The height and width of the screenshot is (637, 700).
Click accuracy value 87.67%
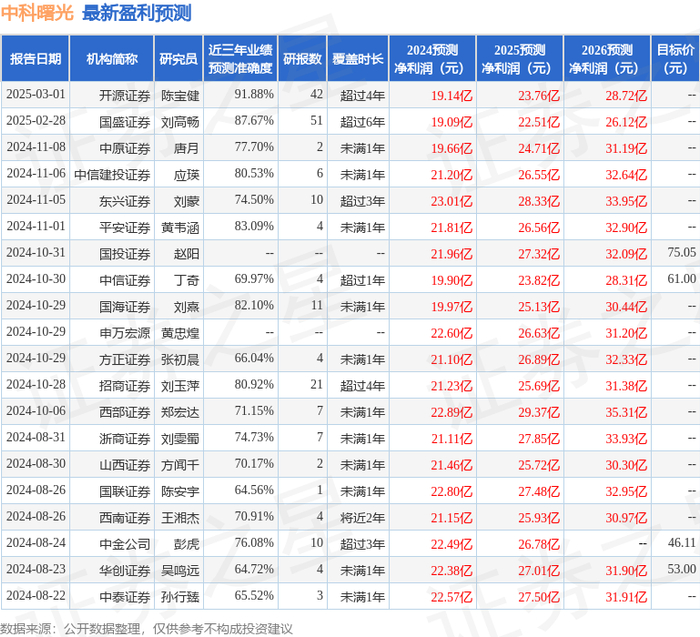click(x=254, y=121)
